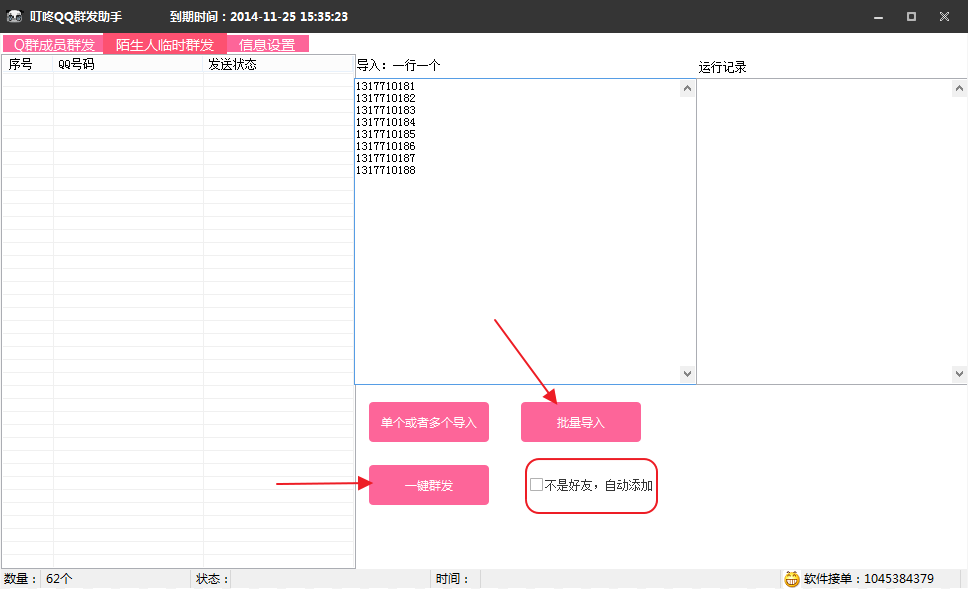Select the 陌生人临时群发 tab
Image resolution: width=968 pixels, height=589 pixels.
(164, 44)
